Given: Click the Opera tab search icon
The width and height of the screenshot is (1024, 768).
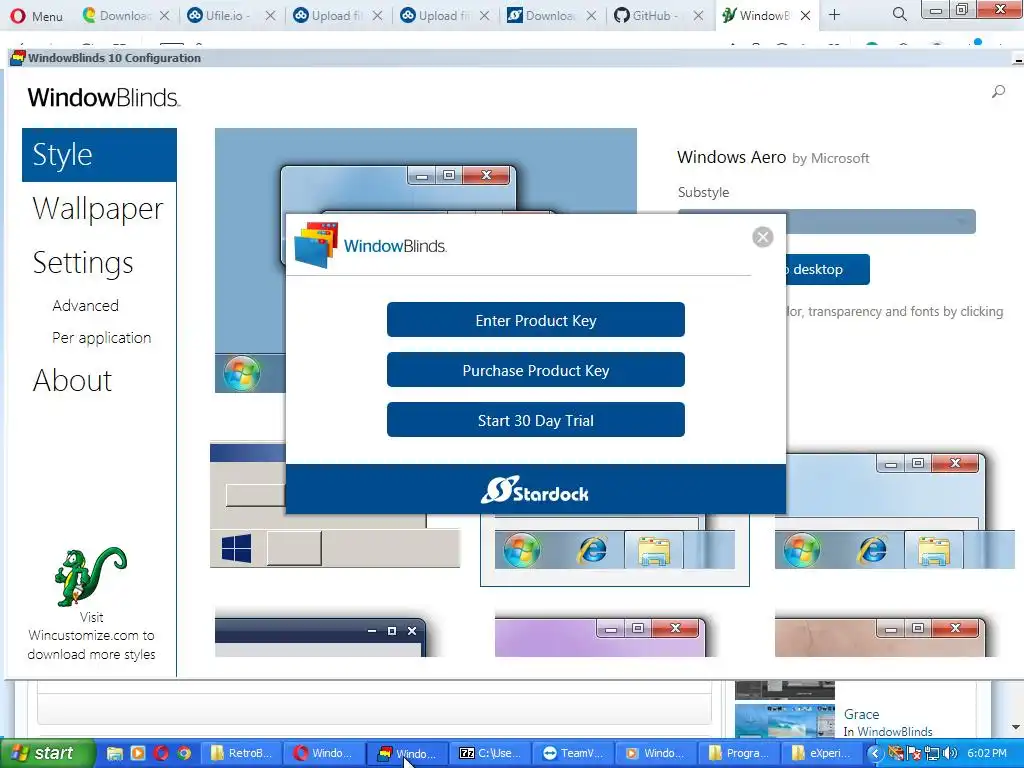Looking at the screenshot, I should (899, 14).
